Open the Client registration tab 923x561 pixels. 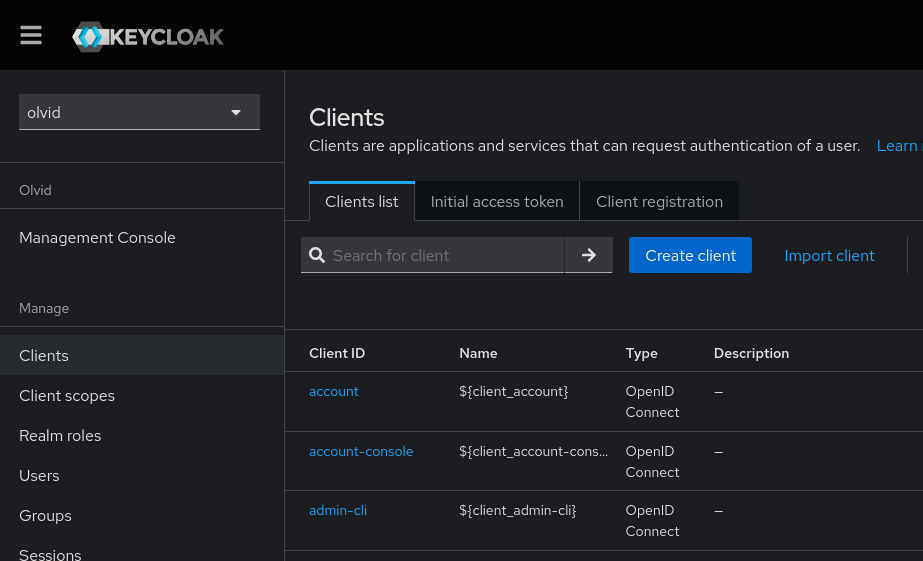coord(659,201)
